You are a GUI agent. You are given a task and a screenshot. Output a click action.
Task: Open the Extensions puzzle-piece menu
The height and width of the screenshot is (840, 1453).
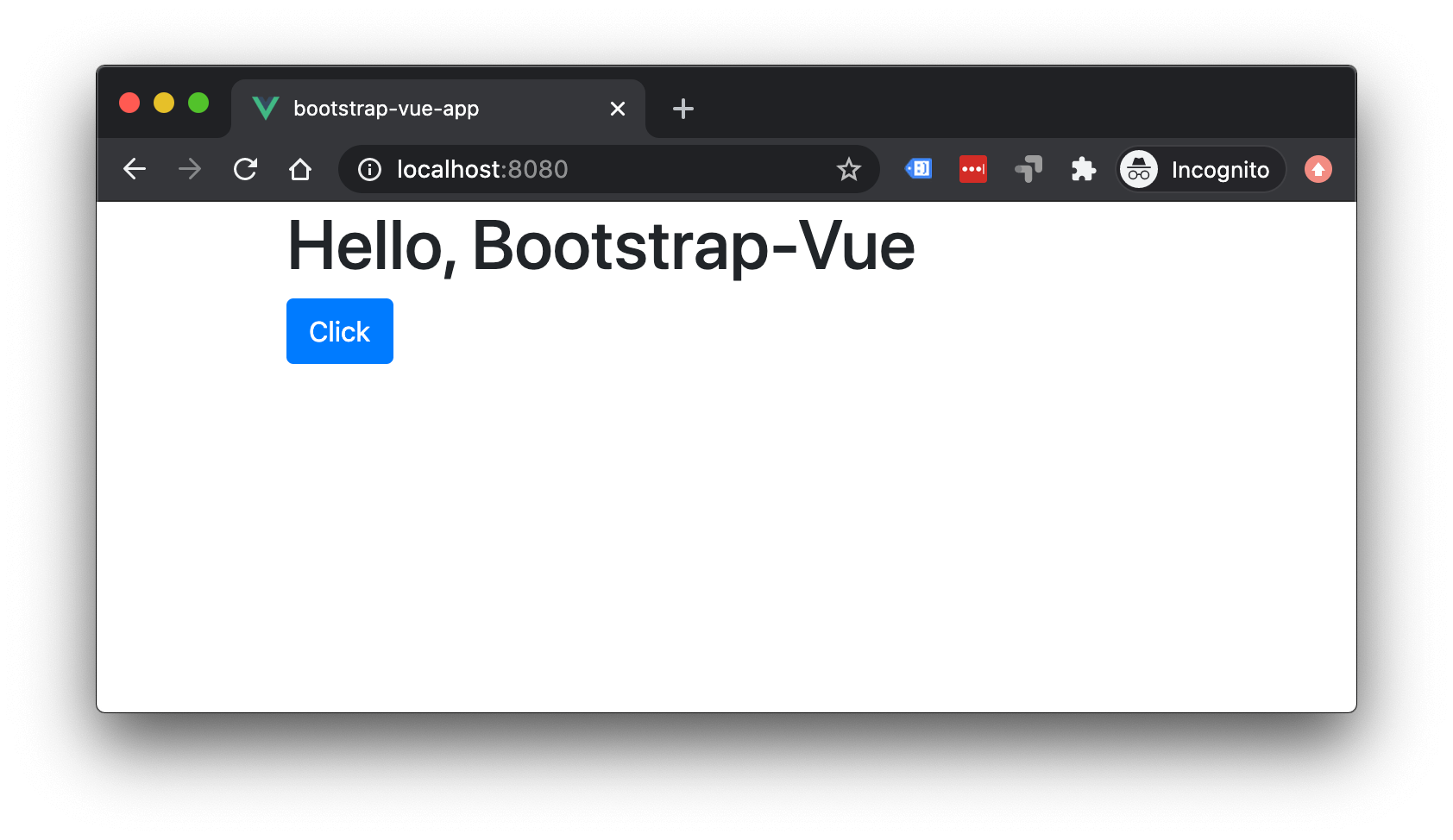[1084, 169]
